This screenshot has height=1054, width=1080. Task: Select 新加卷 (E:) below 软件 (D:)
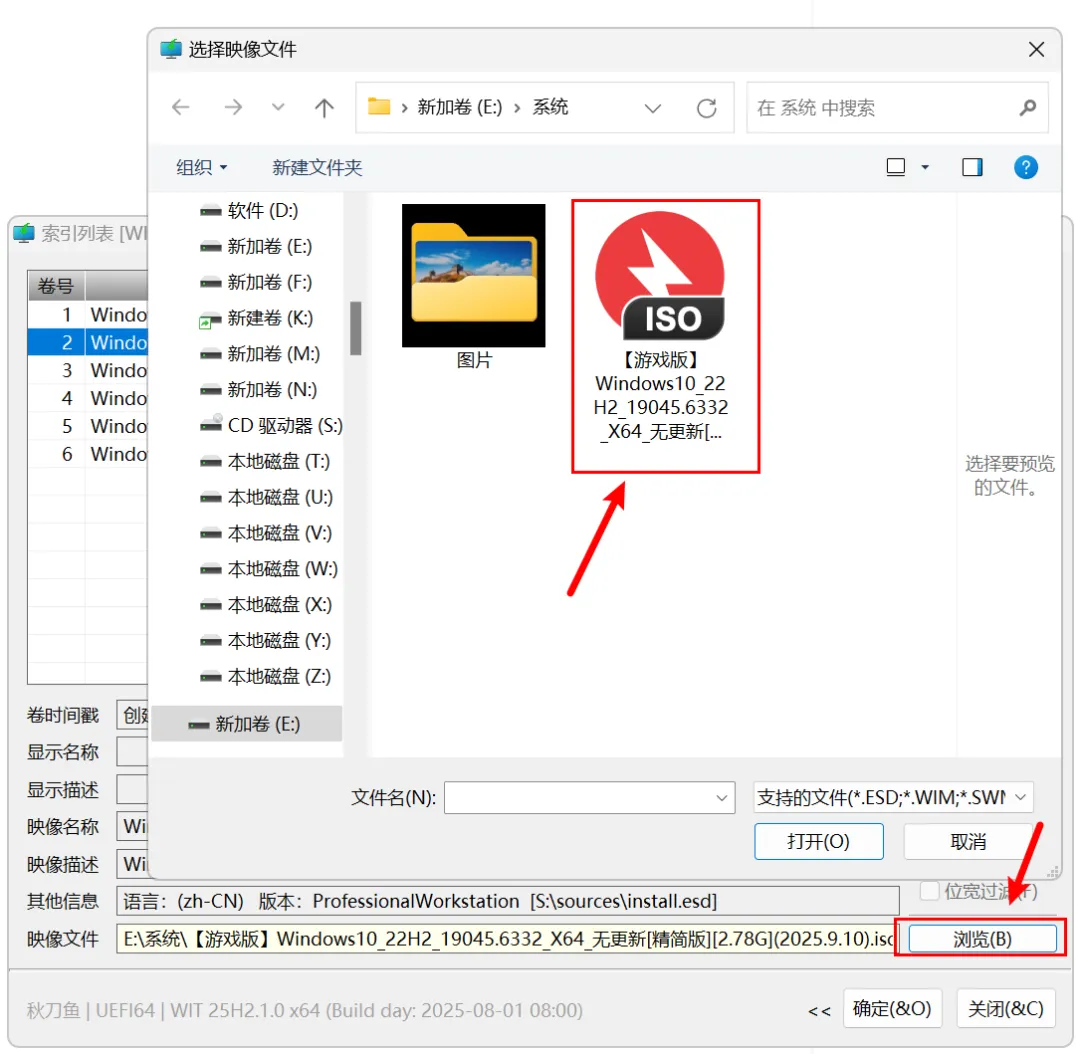tap(256, 247)
